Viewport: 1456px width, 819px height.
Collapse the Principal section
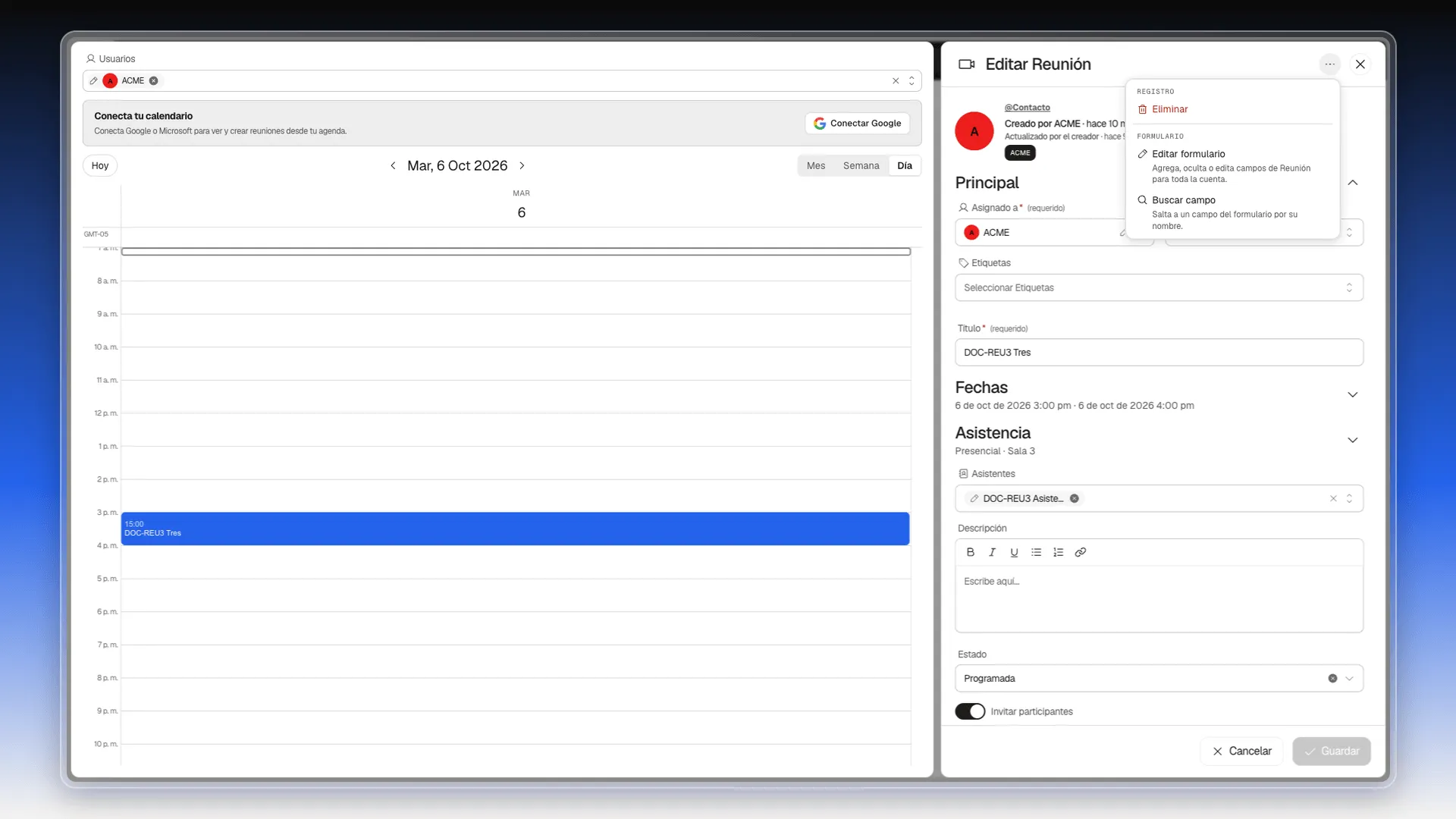point(1352,183)
